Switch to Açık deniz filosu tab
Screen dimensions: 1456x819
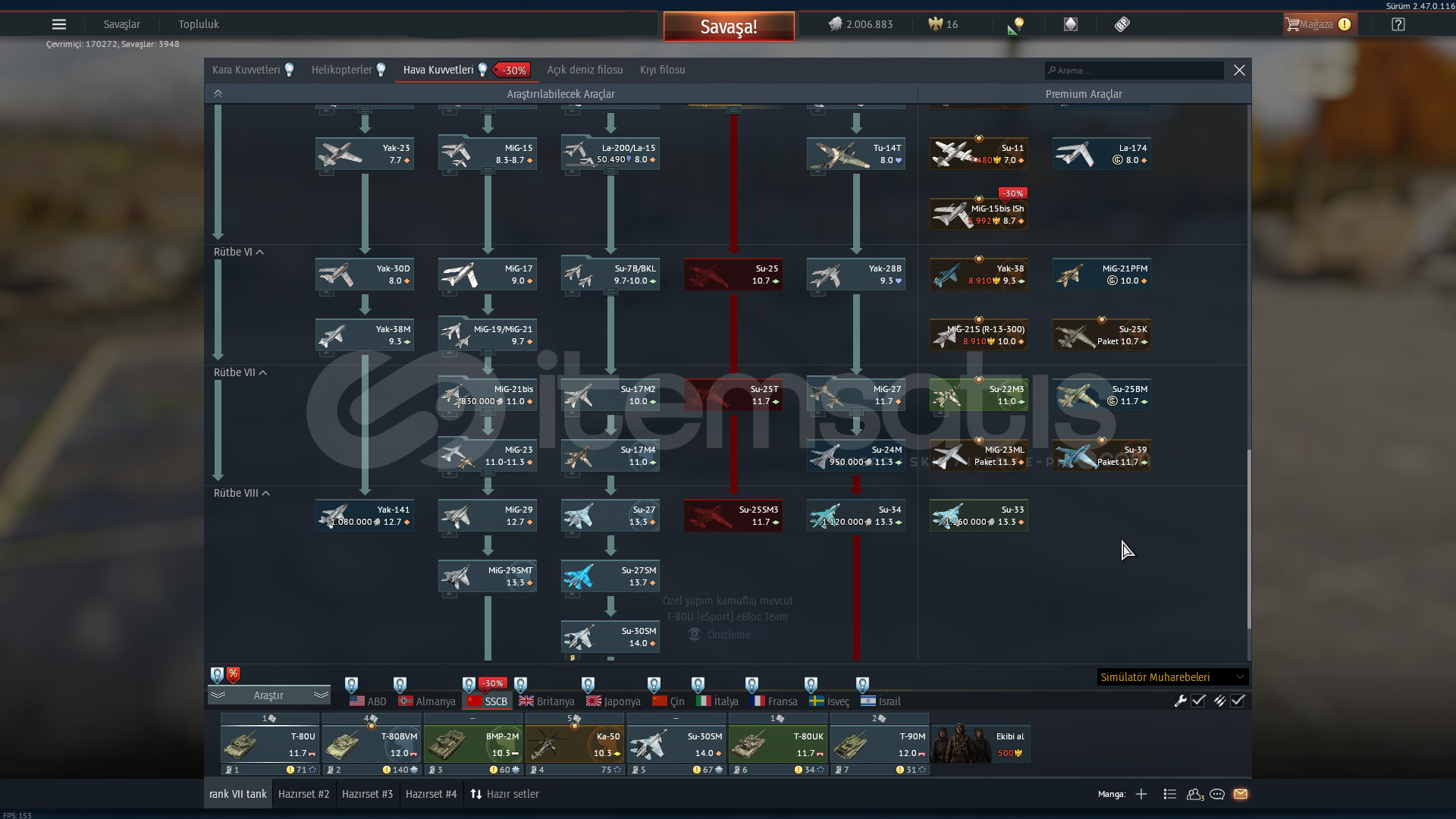coord(585,70)
